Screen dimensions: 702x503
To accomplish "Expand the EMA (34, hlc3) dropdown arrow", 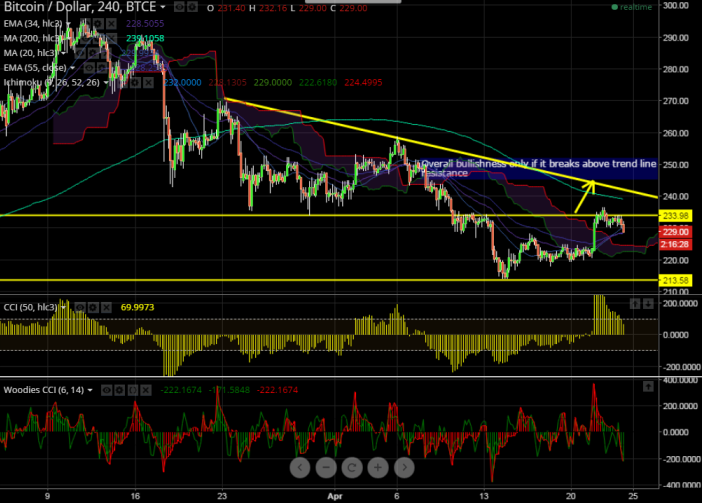I will click(x=68, y=24).
